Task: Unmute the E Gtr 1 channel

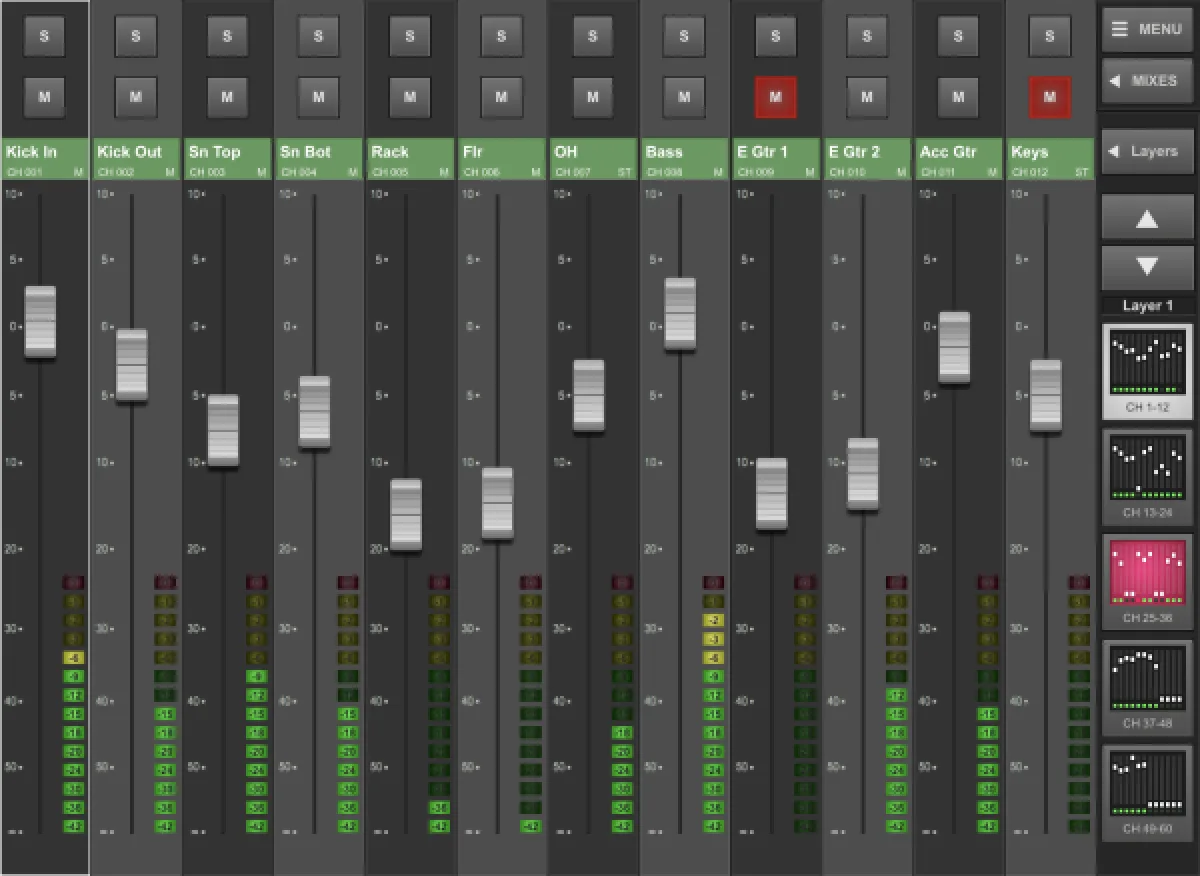Action: tap(775, 97)
